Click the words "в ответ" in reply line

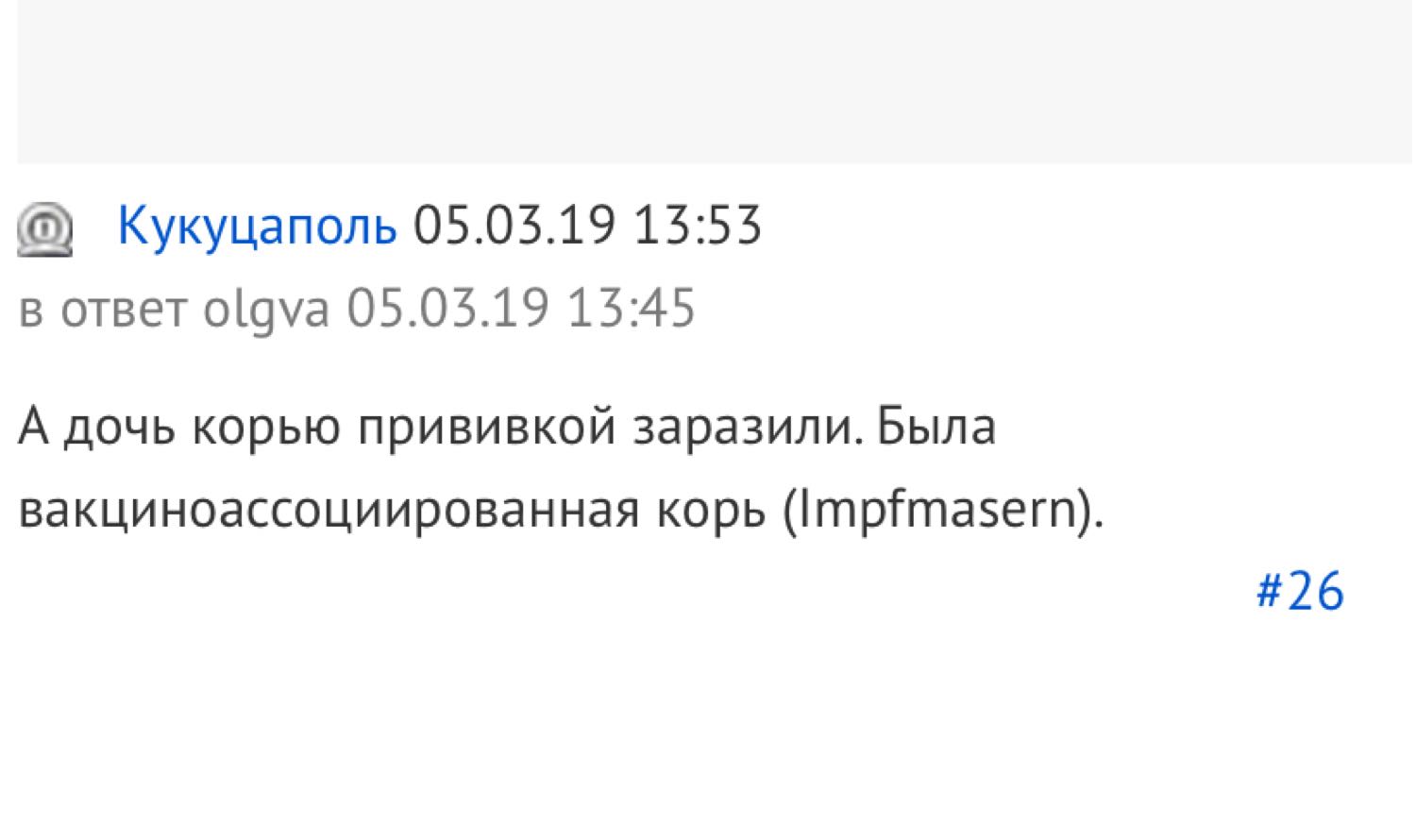(103, 311)
